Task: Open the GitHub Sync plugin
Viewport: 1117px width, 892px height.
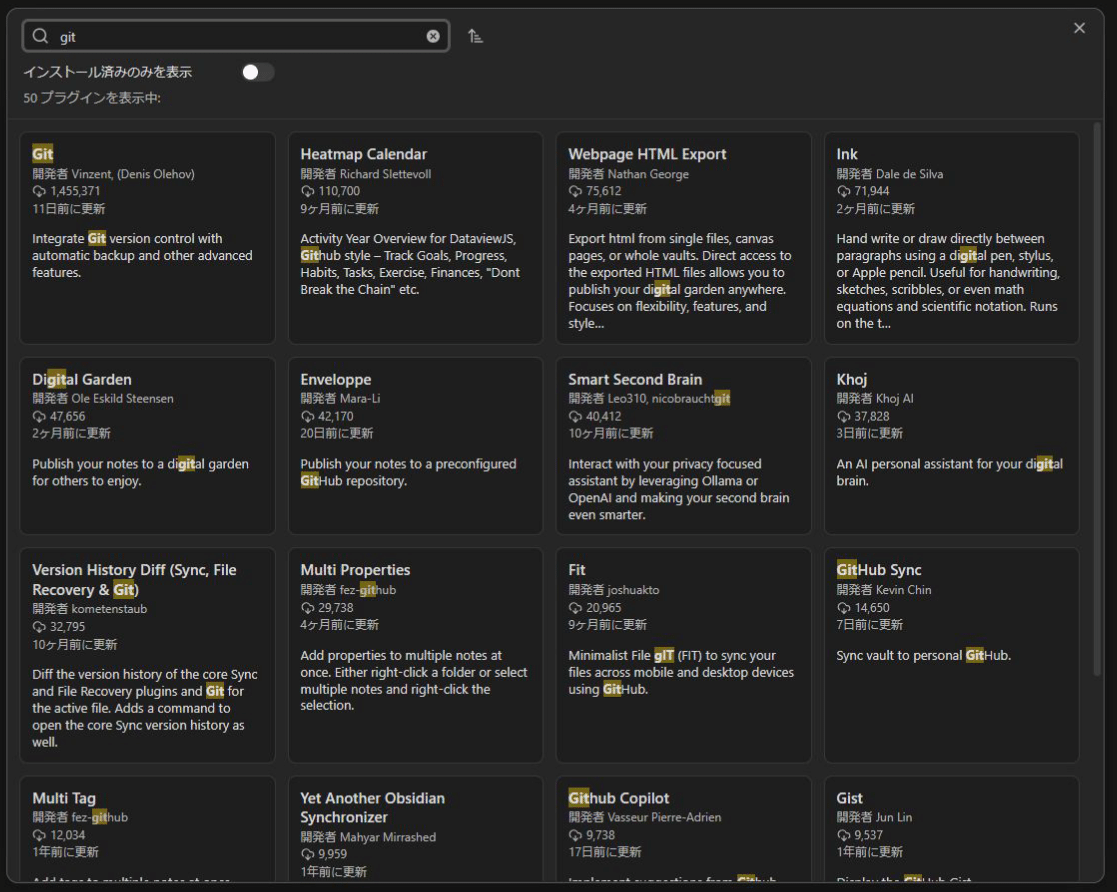Action: tap(952, 655)
